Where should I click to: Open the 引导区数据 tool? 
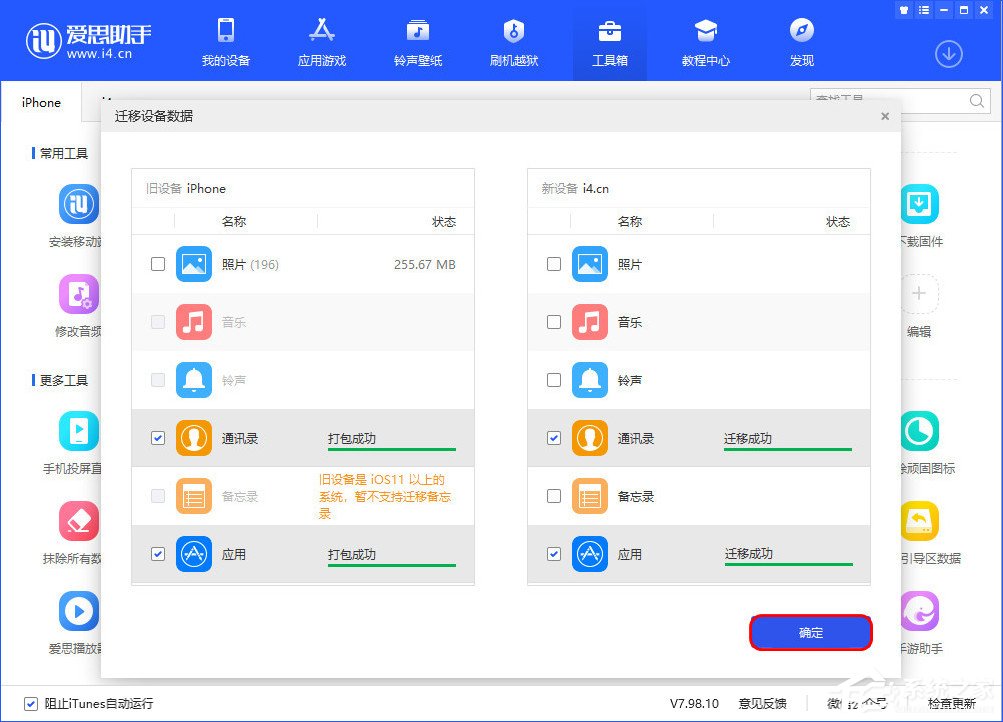pyautogui.click(x=919, y=520)
